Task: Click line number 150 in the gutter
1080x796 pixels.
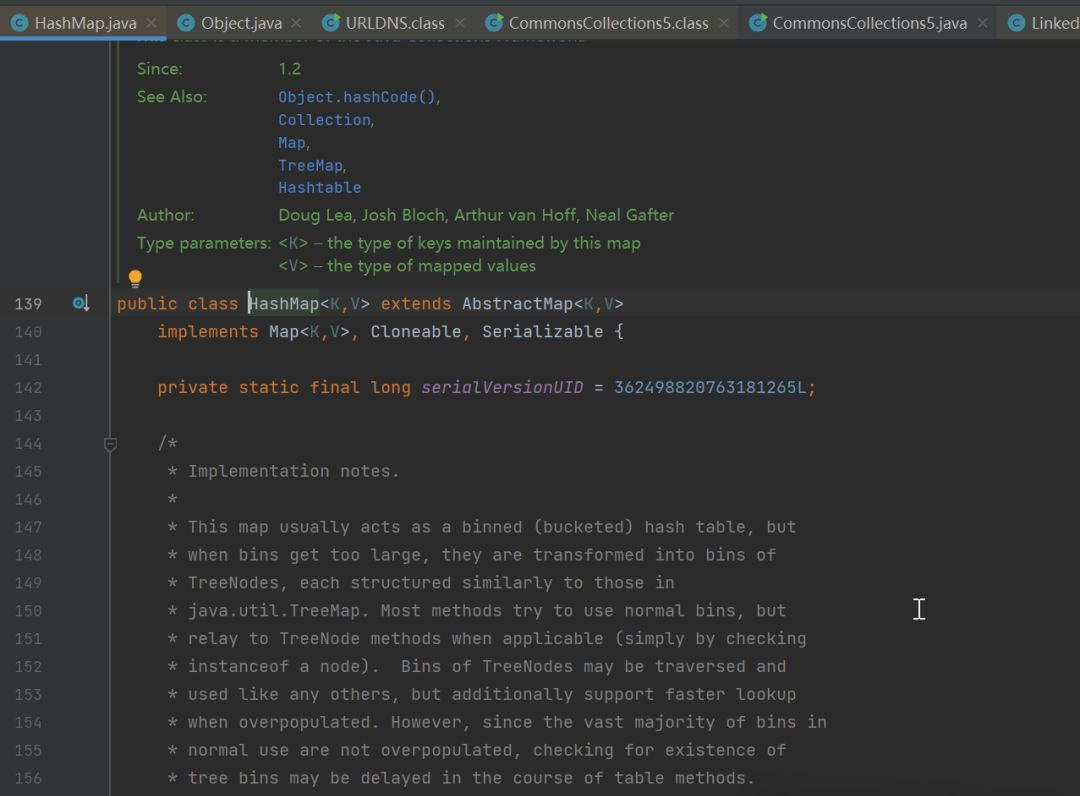Action: click(28, 611)
